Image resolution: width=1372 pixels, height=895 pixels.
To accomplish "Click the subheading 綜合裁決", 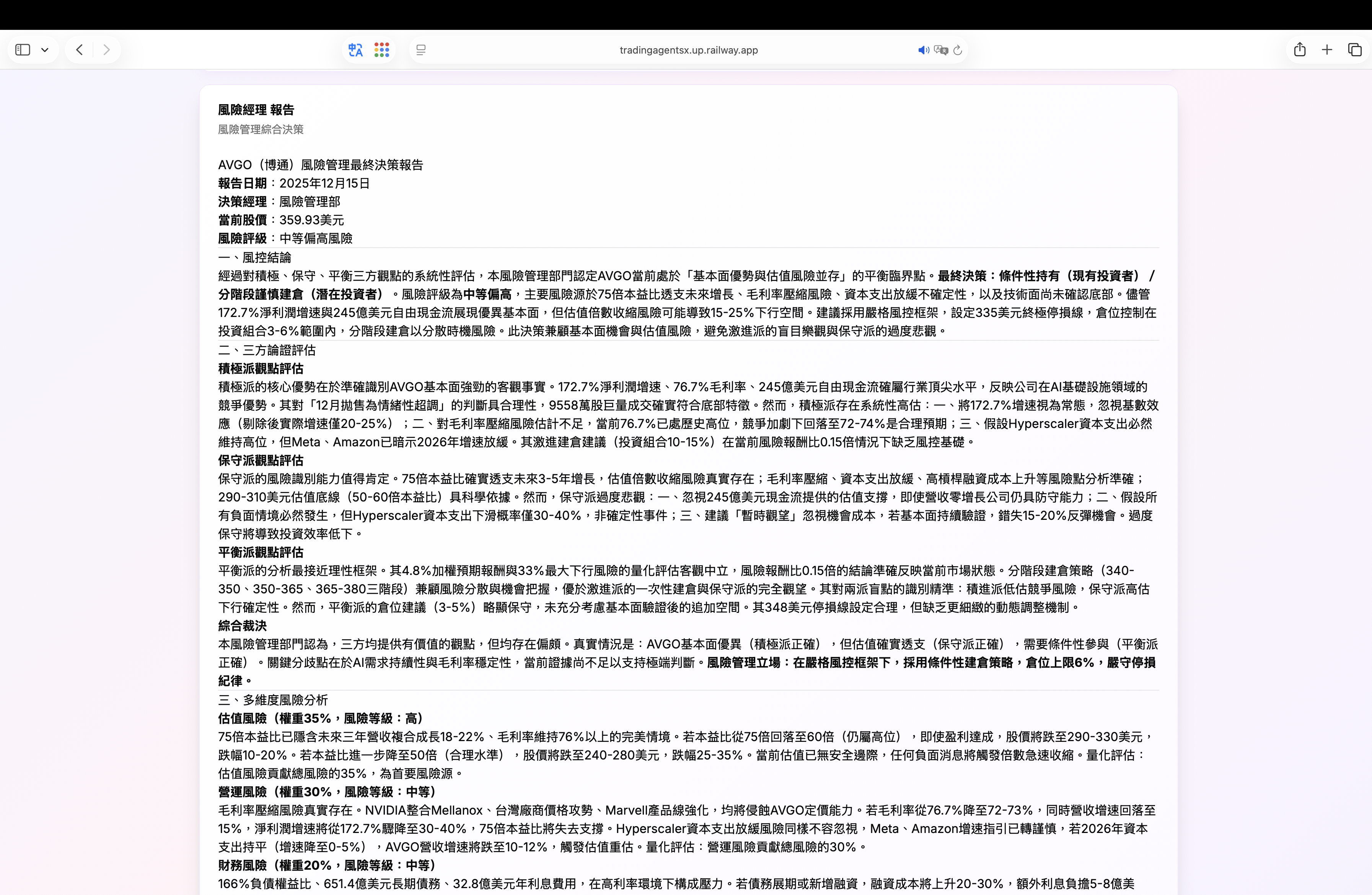I will (242, 626).
